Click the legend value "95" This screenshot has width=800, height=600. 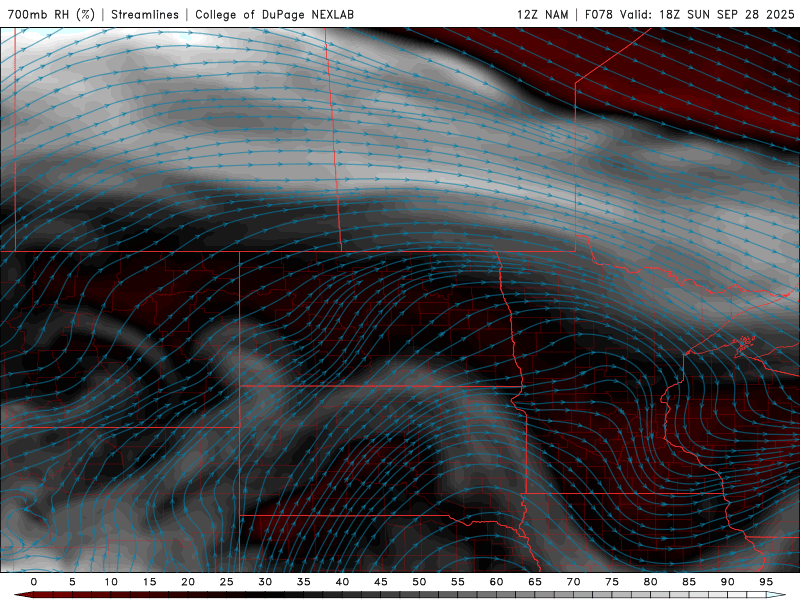click(766, 582)
